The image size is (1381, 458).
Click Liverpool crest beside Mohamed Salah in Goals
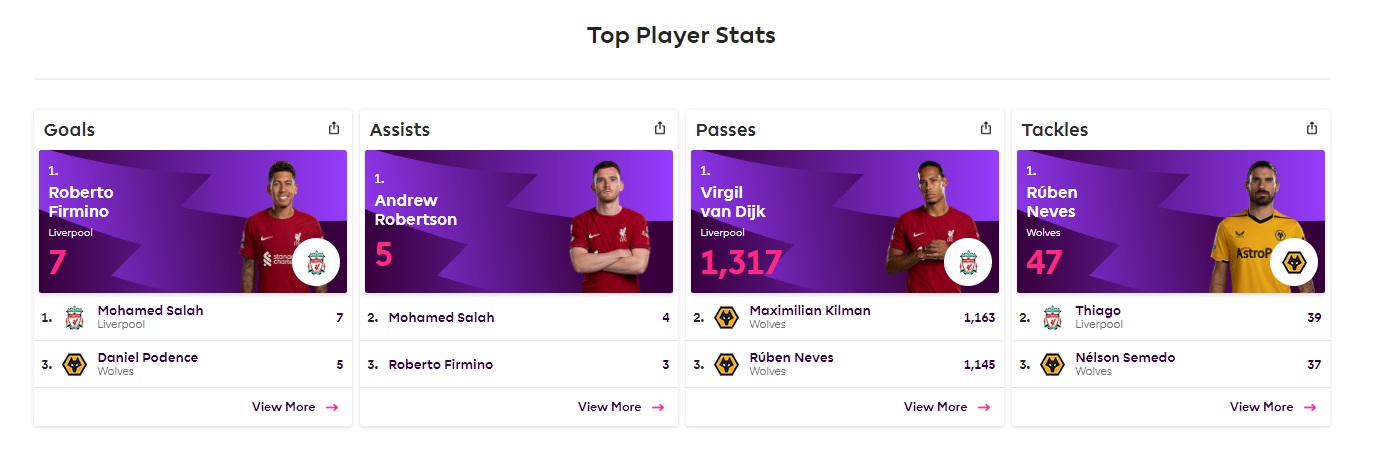pos(75,318)
